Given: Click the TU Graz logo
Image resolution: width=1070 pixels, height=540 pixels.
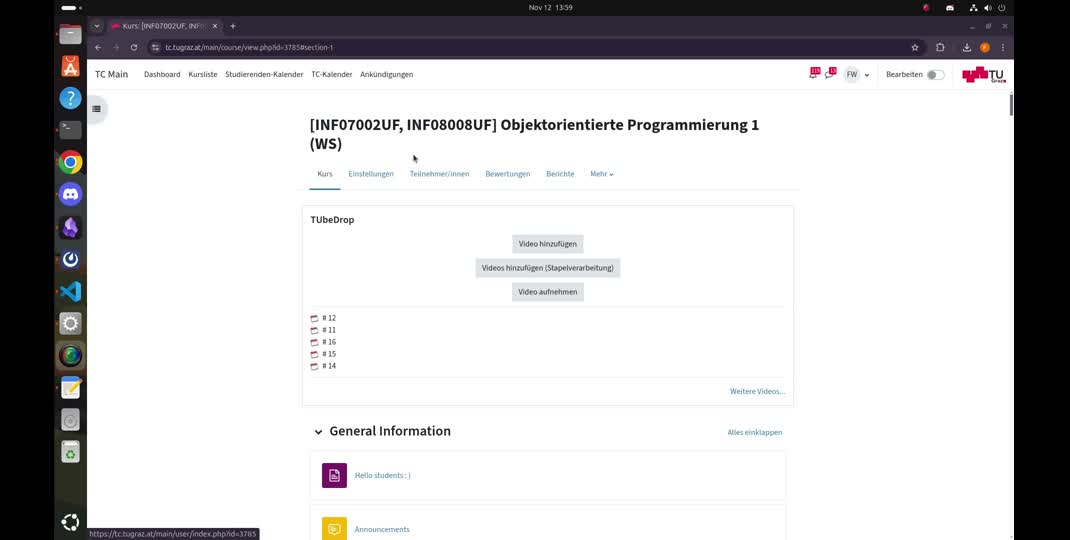Looking at the screenshot, I should pyautogui.click(x=983, y=74).
